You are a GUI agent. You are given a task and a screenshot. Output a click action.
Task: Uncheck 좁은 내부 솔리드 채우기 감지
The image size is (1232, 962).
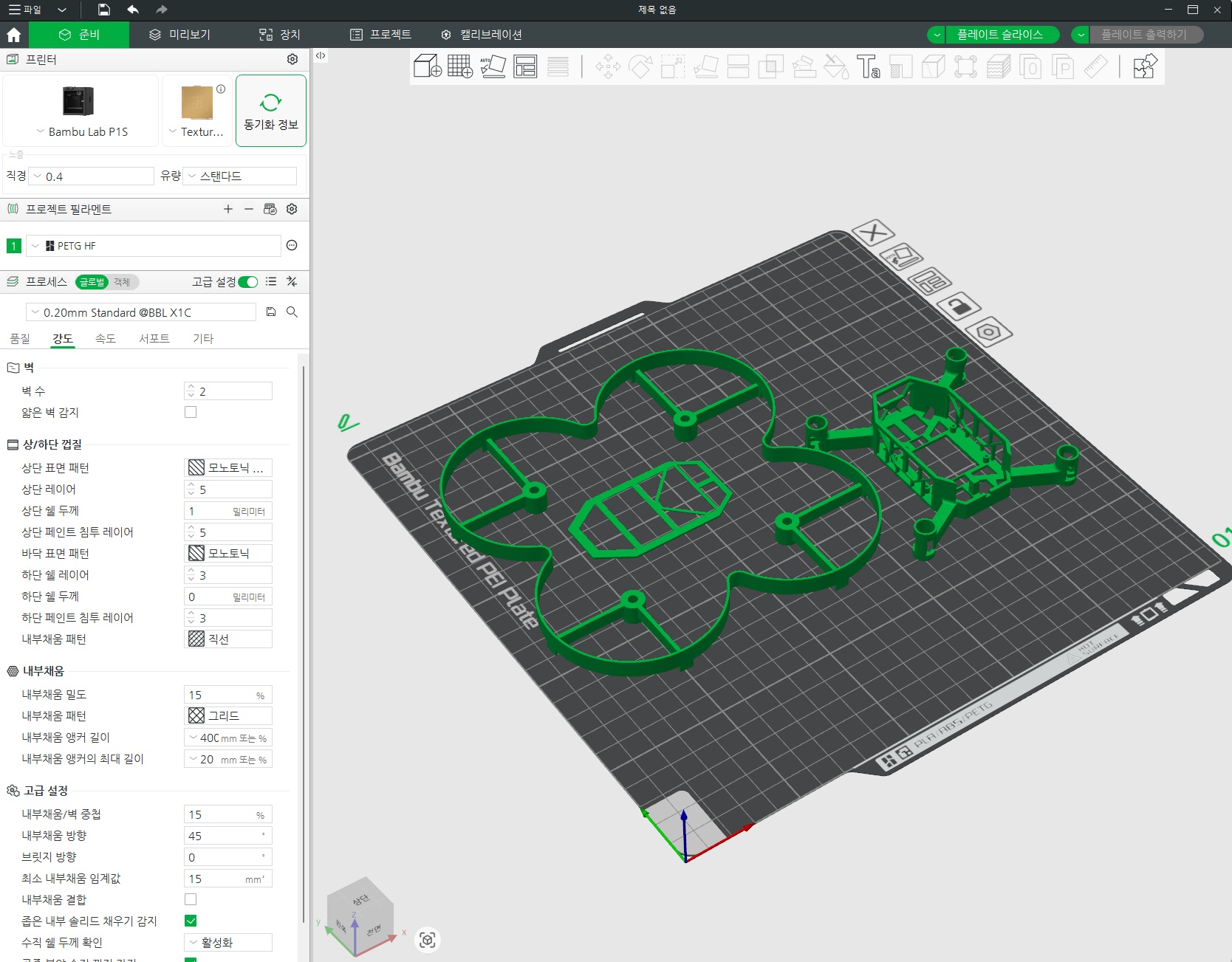tap(191, 921)
